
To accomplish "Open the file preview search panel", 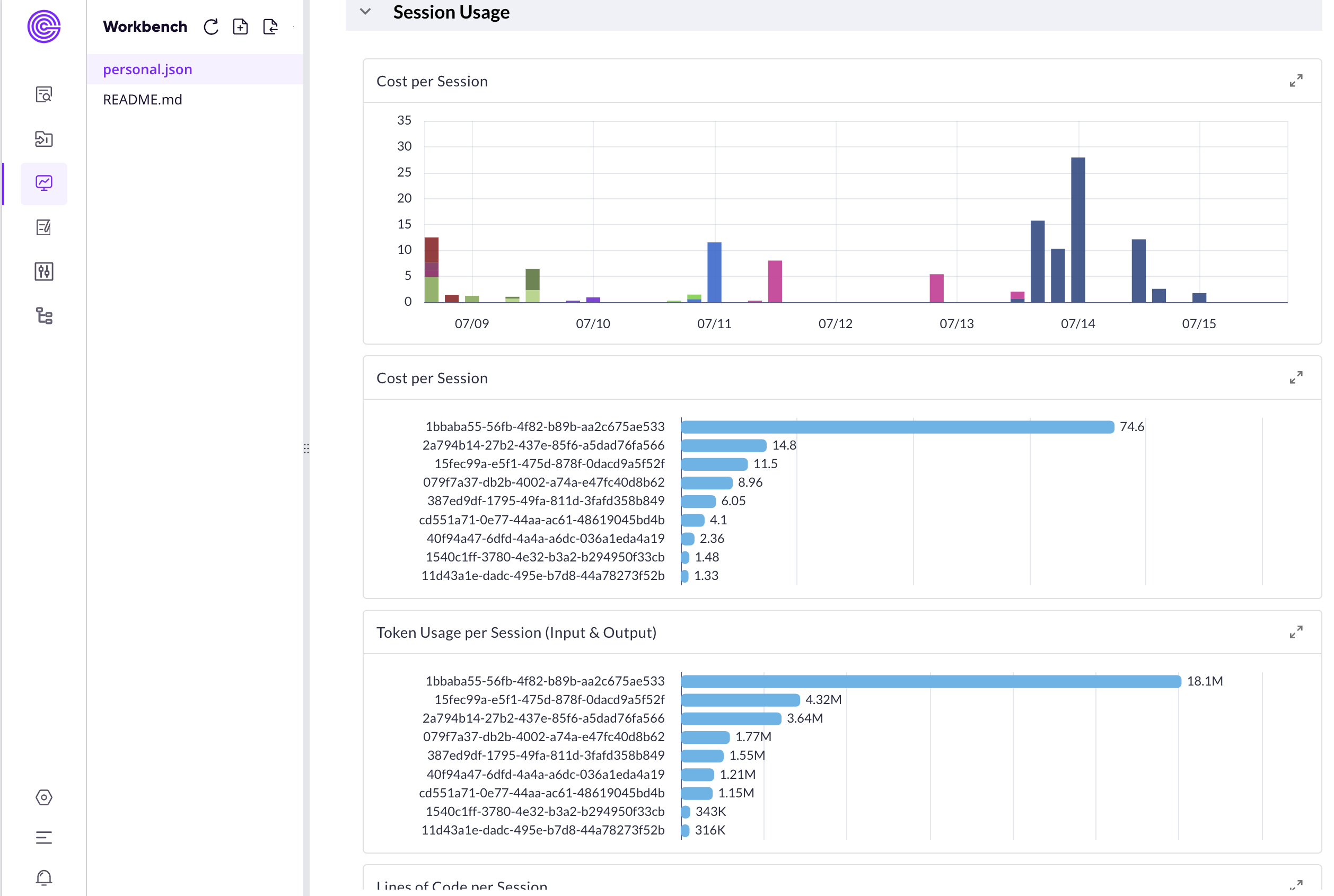I will point(43,95).
